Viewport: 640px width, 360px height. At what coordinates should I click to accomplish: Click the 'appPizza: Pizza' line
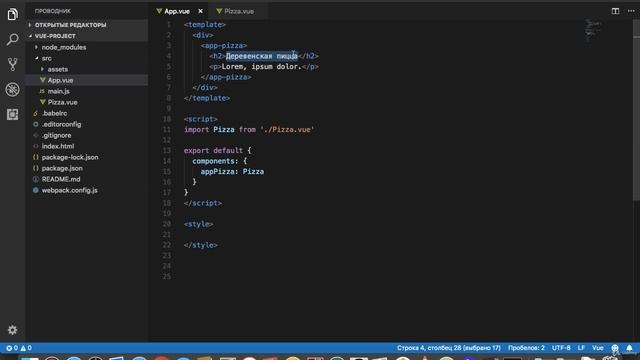(x=232, y=172)
